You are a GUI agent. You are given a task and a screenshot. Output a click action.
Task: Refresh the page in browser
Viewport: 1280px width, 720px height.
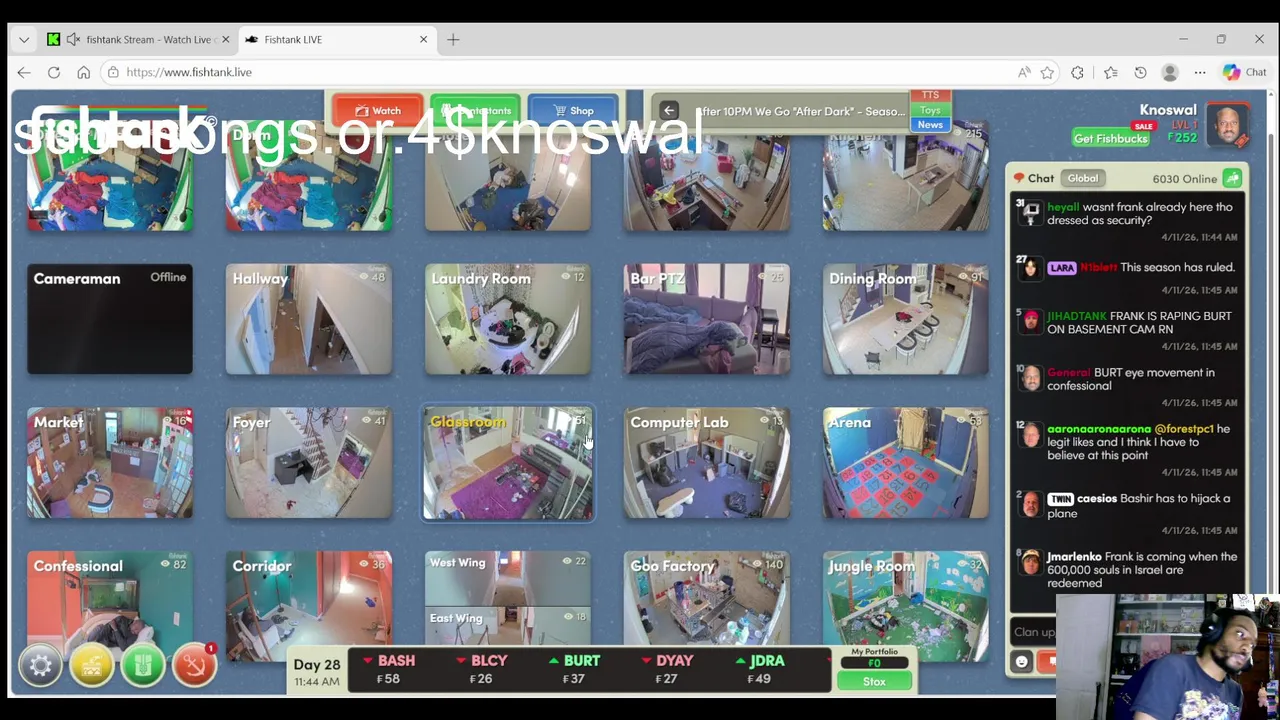coord(54,72)
